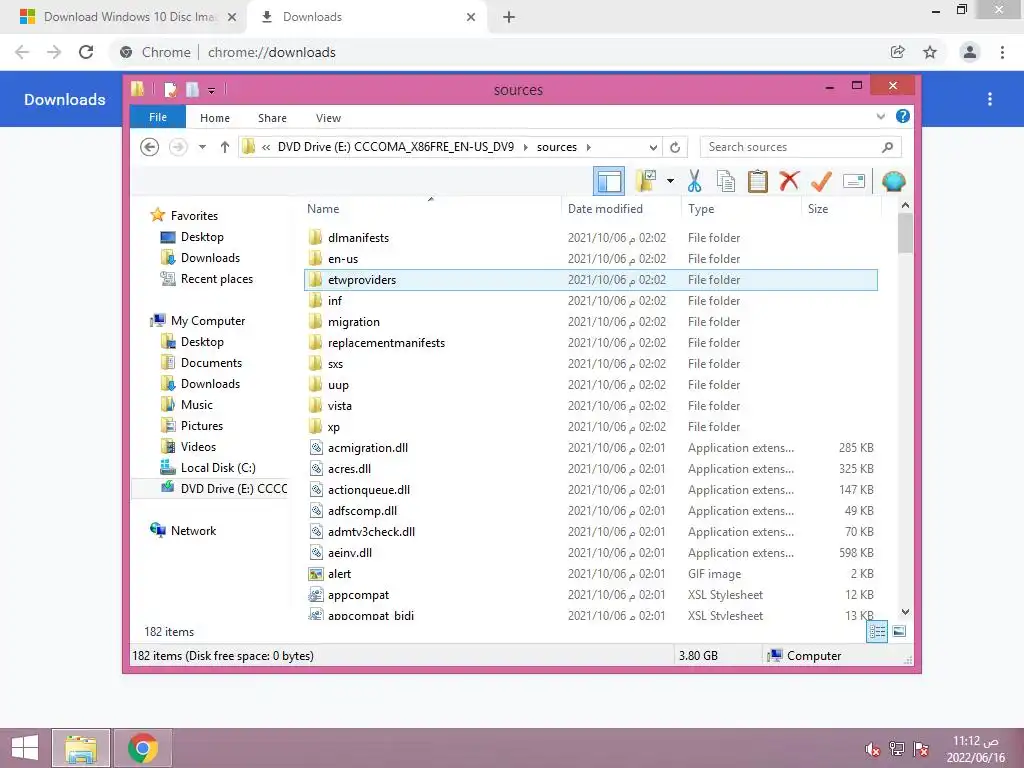Click the Copy pages icon
The width and height of the screenshot is (1024, 768).
[726, 181]
